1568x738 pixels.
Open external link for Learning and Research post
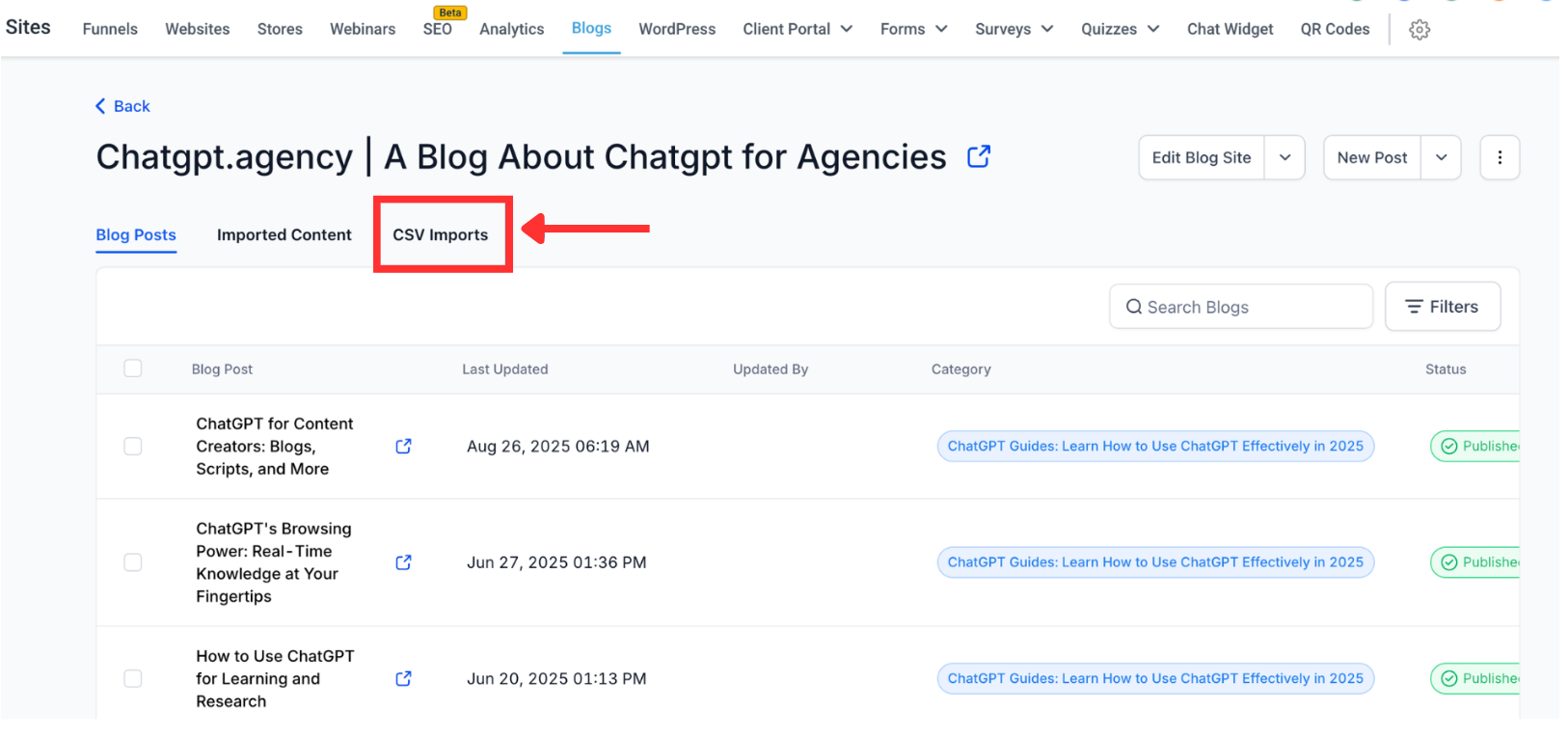[x=403, y=678]
